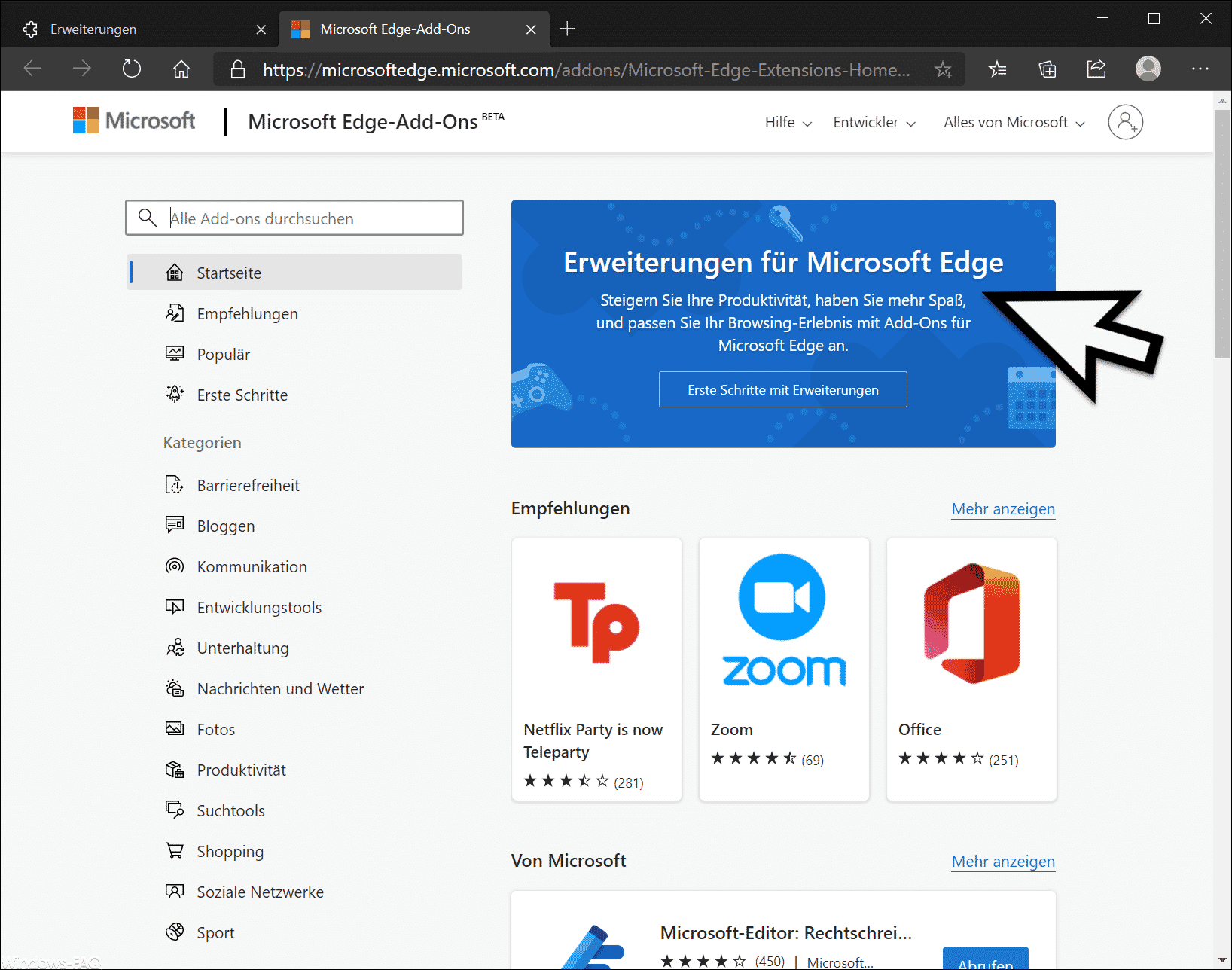
Task: Open Mehr anzeigen next to Empfehlungen
Action: [x=1002, y=508]
